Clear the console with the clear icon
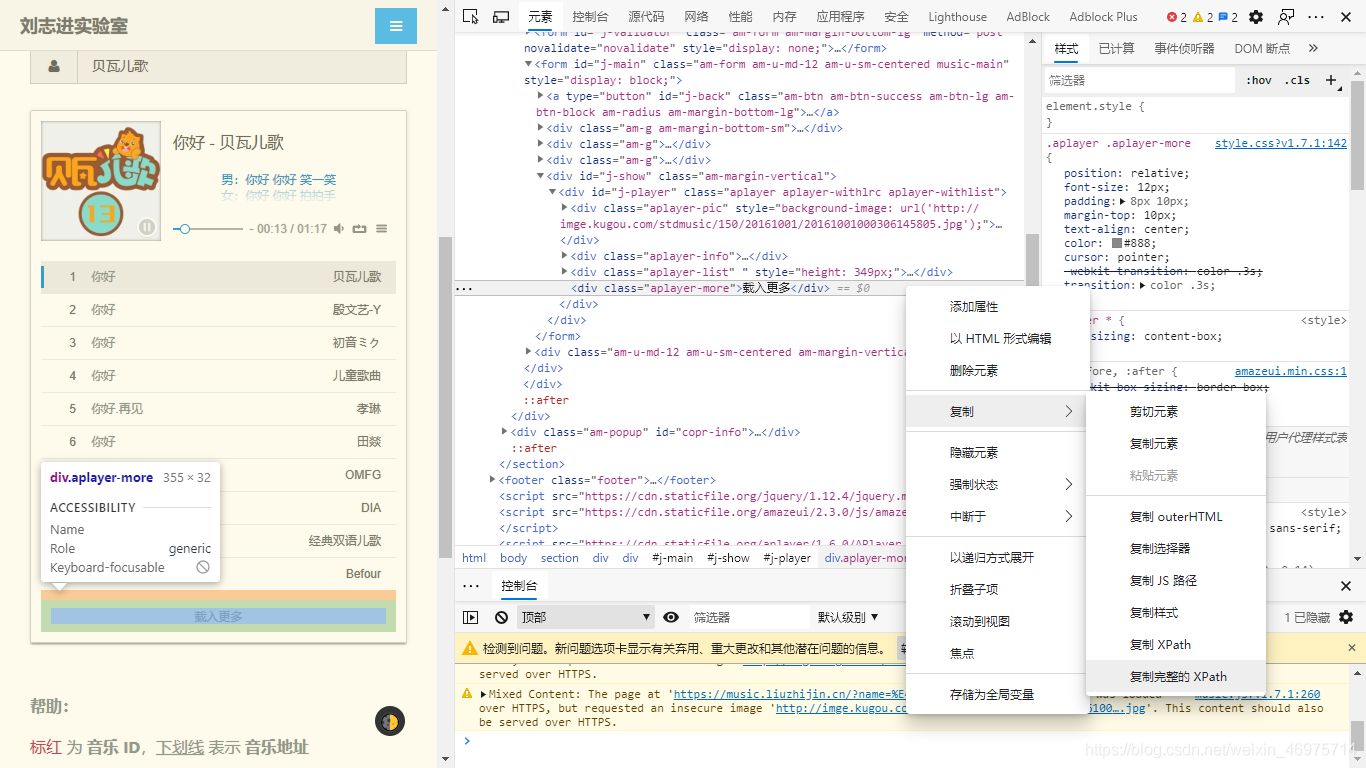Screen dimensions: 1366x768 (501, 617)
